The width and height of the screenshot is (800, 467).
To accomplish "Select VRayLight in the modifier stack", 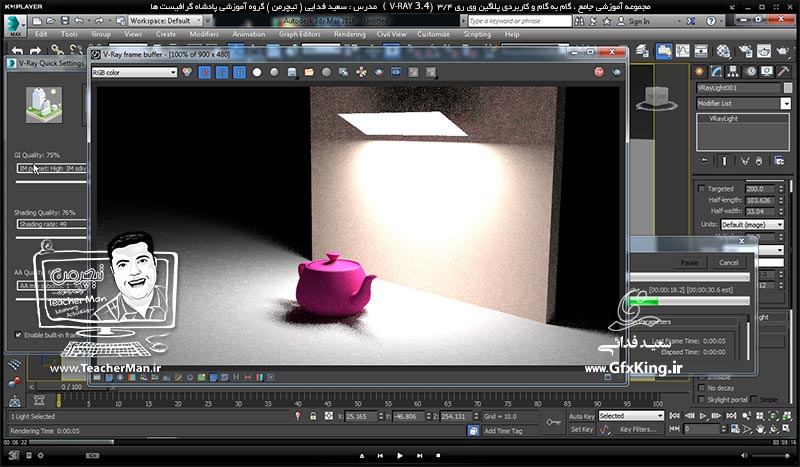I will point(723,118).
